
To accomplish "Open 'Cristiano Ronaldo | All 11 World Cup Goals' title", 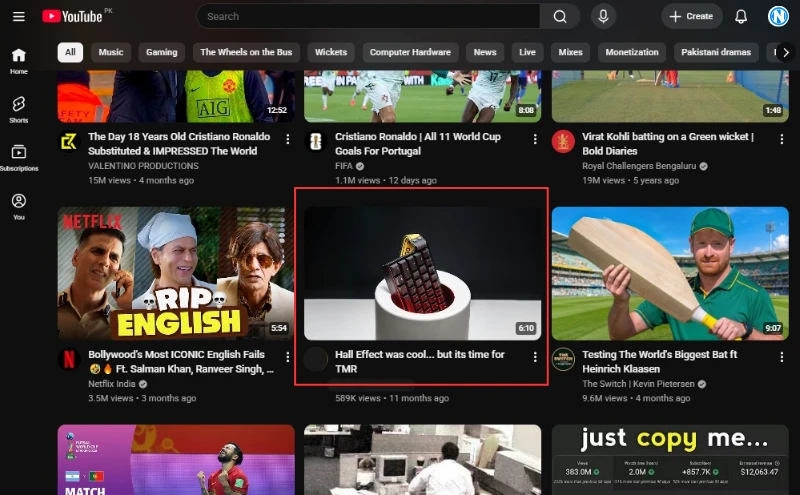I will (418, 143).
